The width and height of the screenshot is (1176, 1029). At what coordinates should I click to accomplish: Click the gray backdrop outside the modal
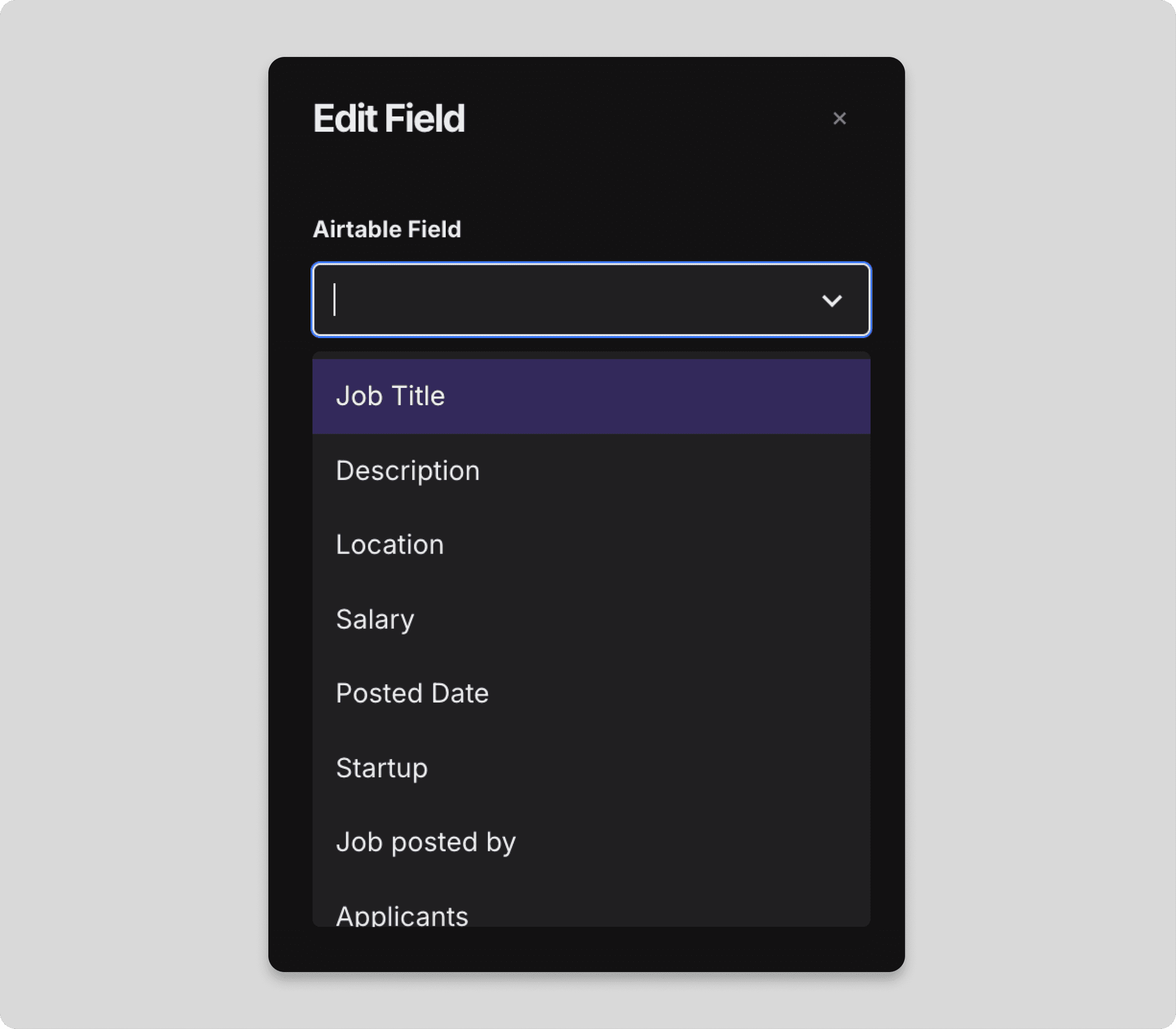click(132, 517)
